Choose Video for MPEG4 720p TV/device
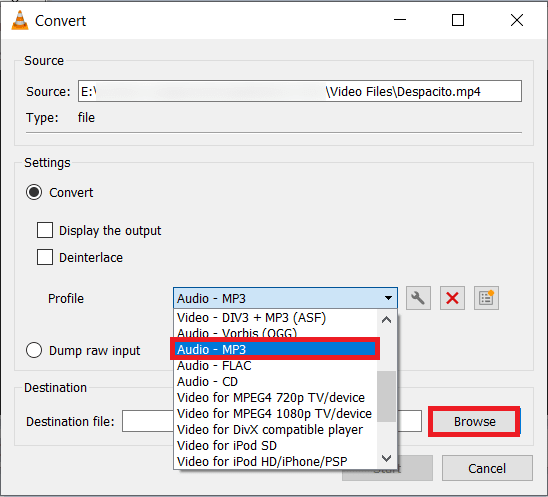This screenshot has height=497, width=548. tap(275, 397)
